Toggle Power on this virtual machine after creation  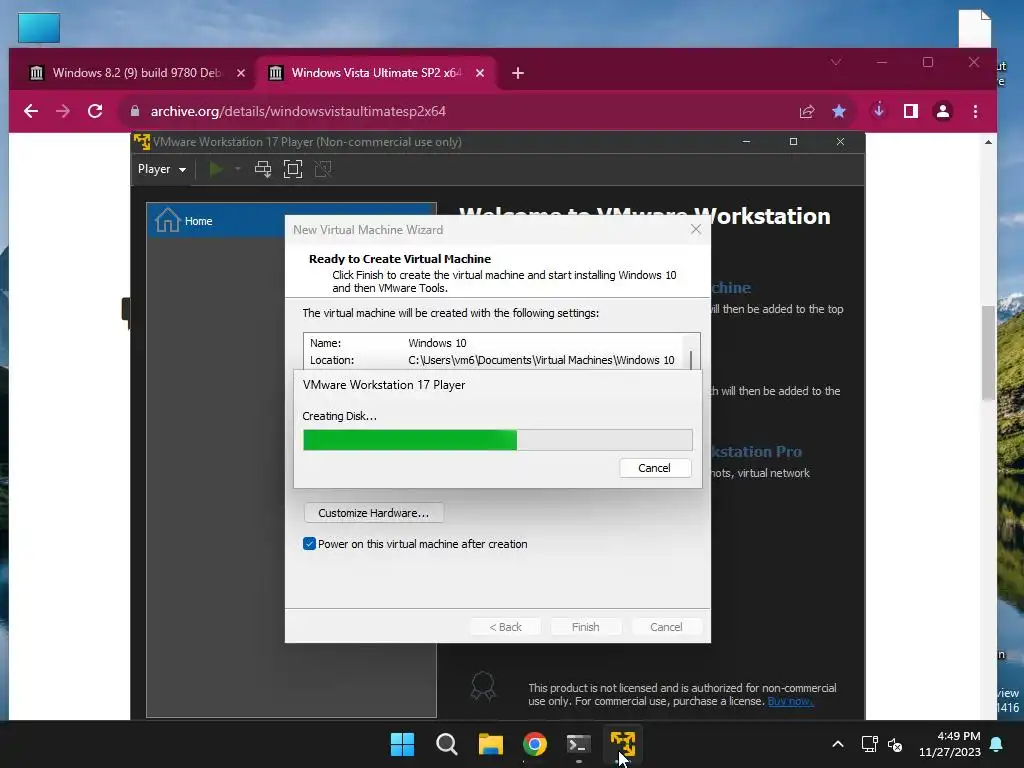(310, 544)
